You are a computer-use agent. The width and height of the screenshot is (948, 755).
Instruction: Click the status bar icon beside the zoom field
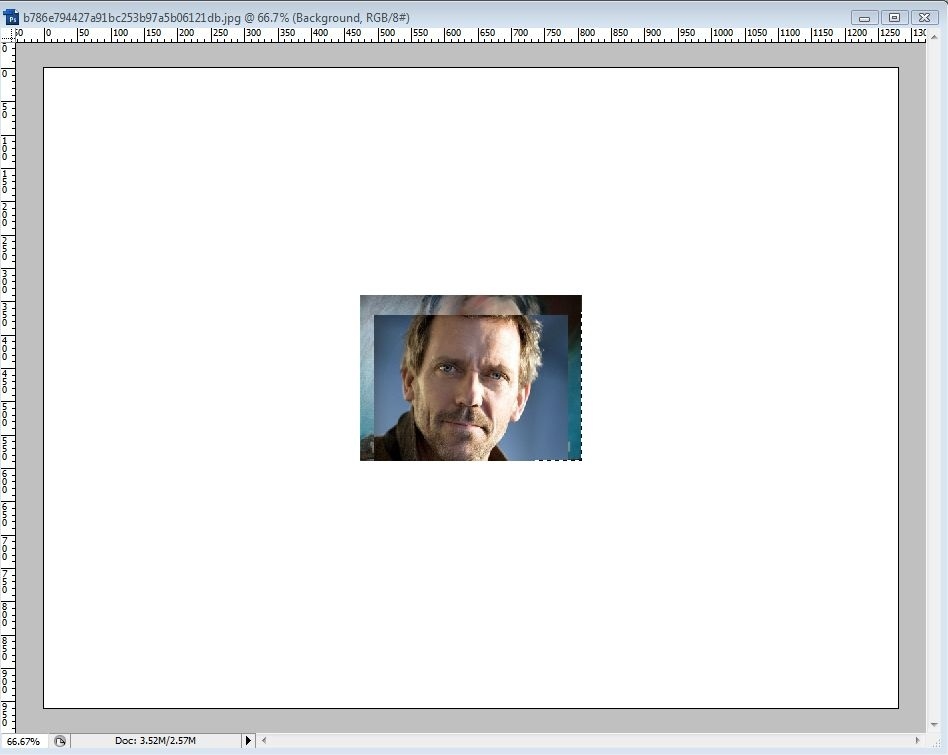pos(59,741)
